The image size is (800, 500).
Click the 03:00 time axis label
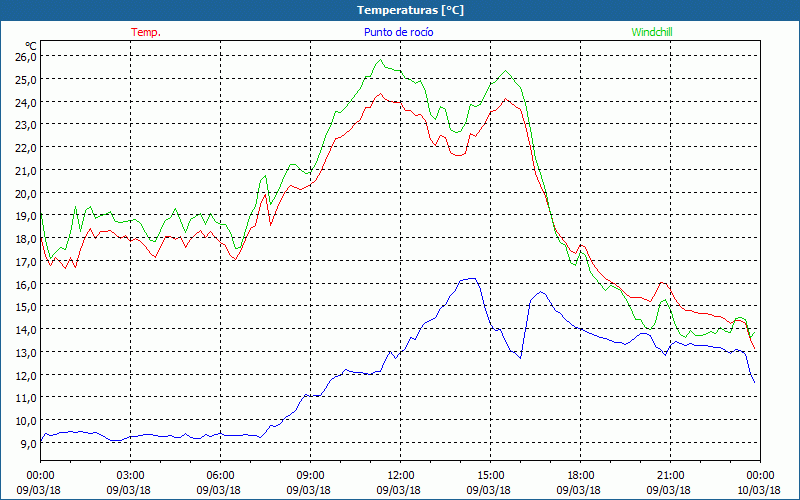131,476
